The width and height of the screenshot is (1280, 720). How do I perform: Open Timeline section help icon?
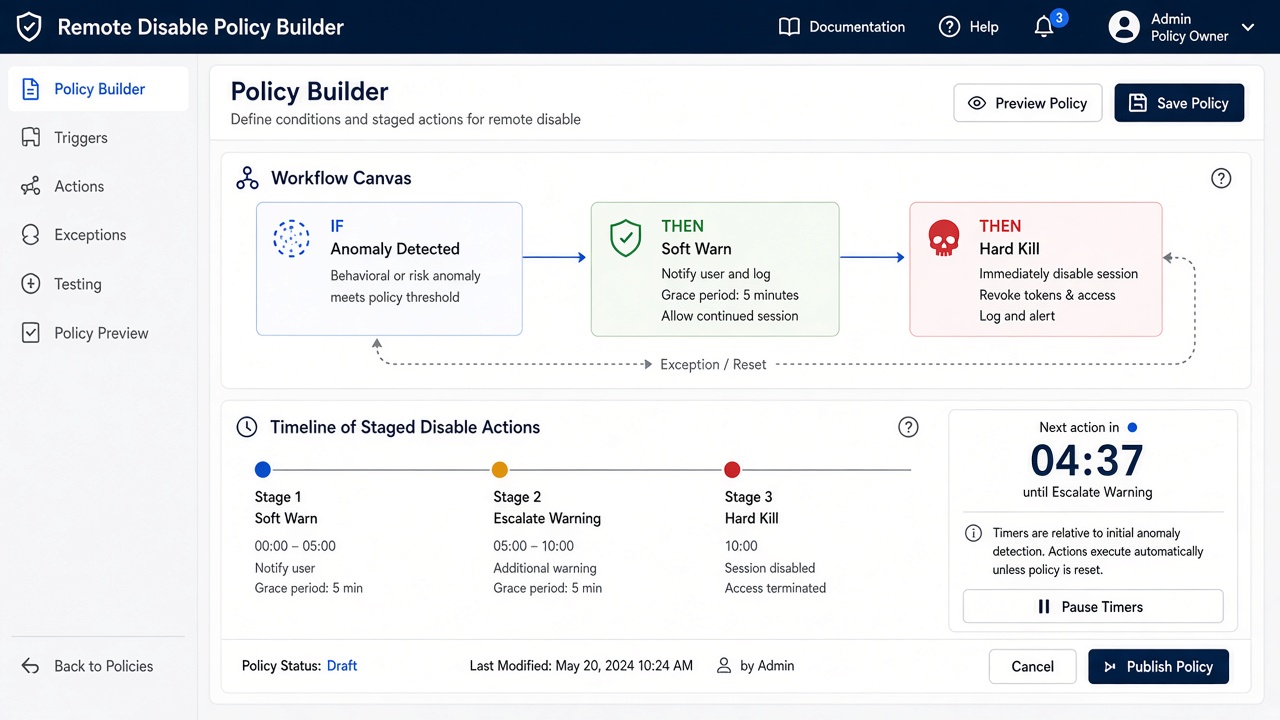pos(908,427)
